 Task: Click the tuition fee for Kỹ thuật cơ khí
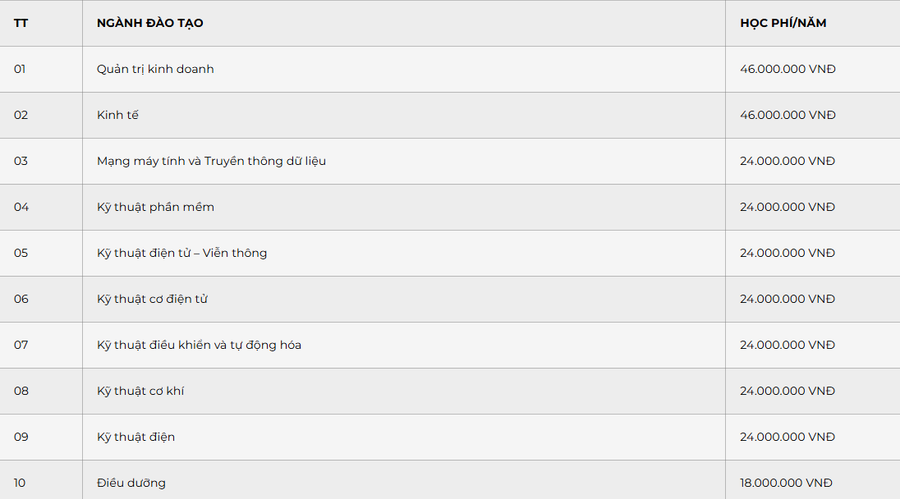point(787,391)
